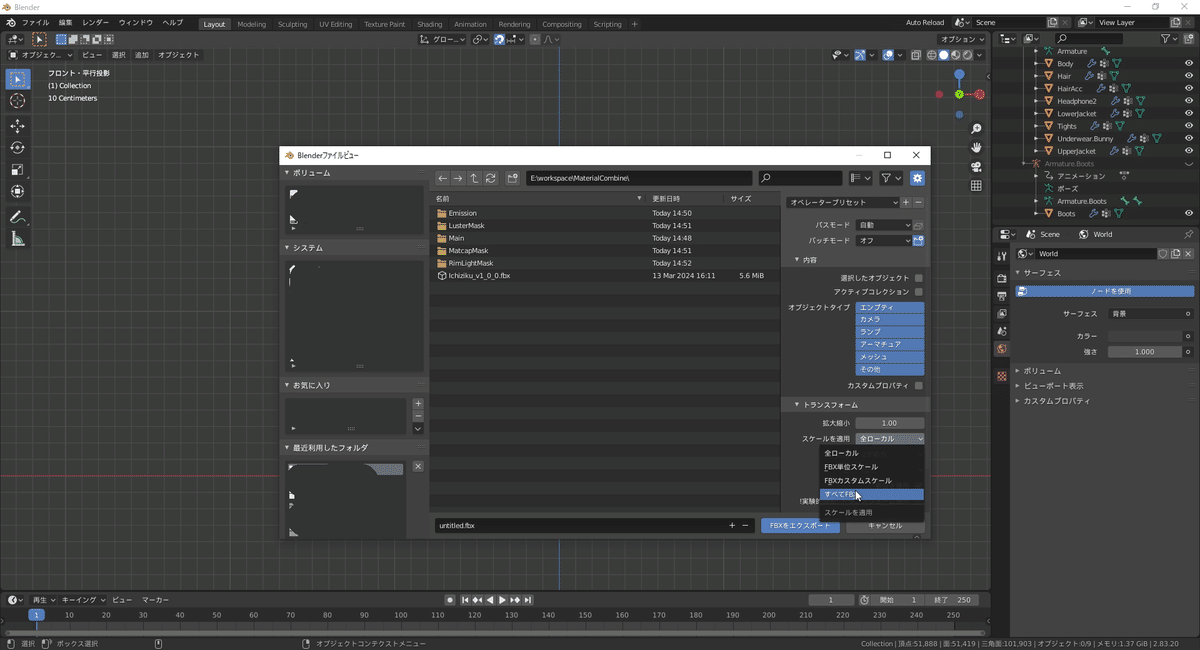Image resolution: width=1200 pixels, height=650 pixels.
Task: Select the Move tool in viewport toolbar
Action: click(17, 125)
